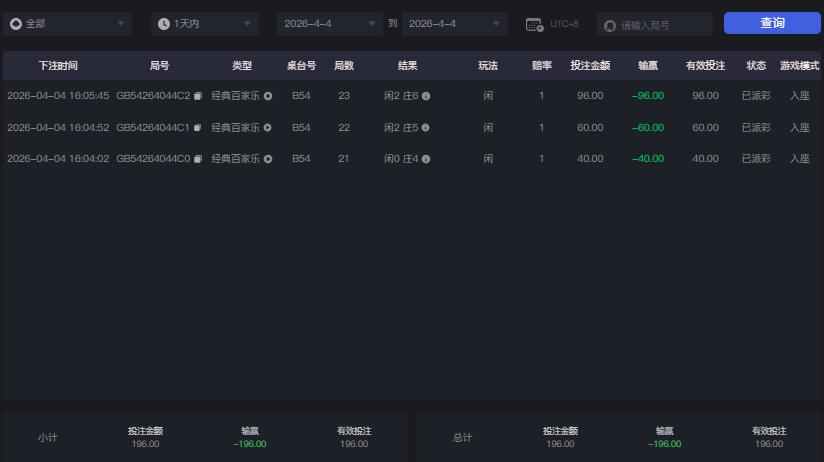Open info icon beside result 闲2 庄5
The width and height of the screenshot is (824, 462).
point(426,128)
